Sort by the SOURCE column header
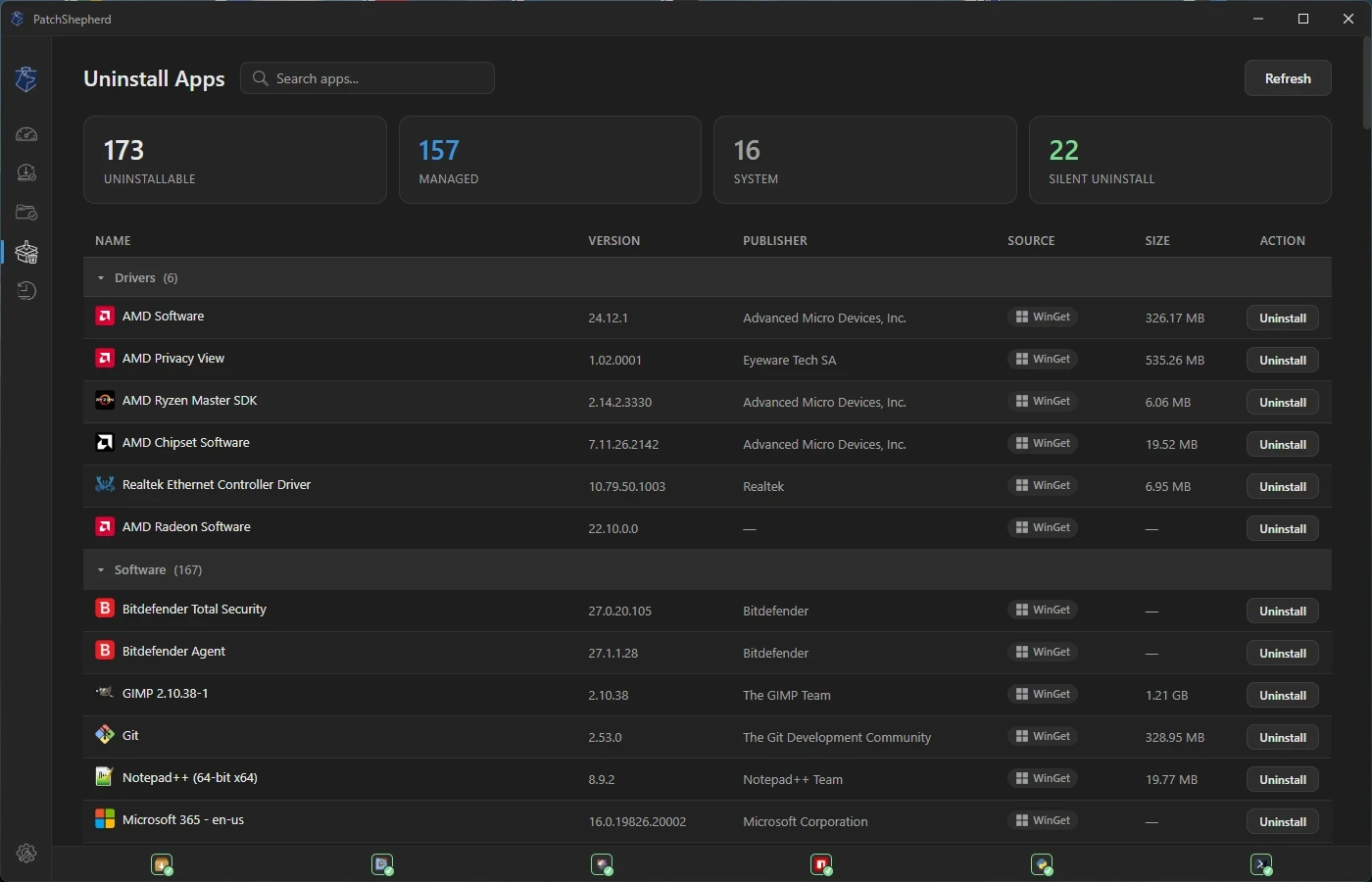This screenshot has width=1372, height=882. pos(1031,241)
